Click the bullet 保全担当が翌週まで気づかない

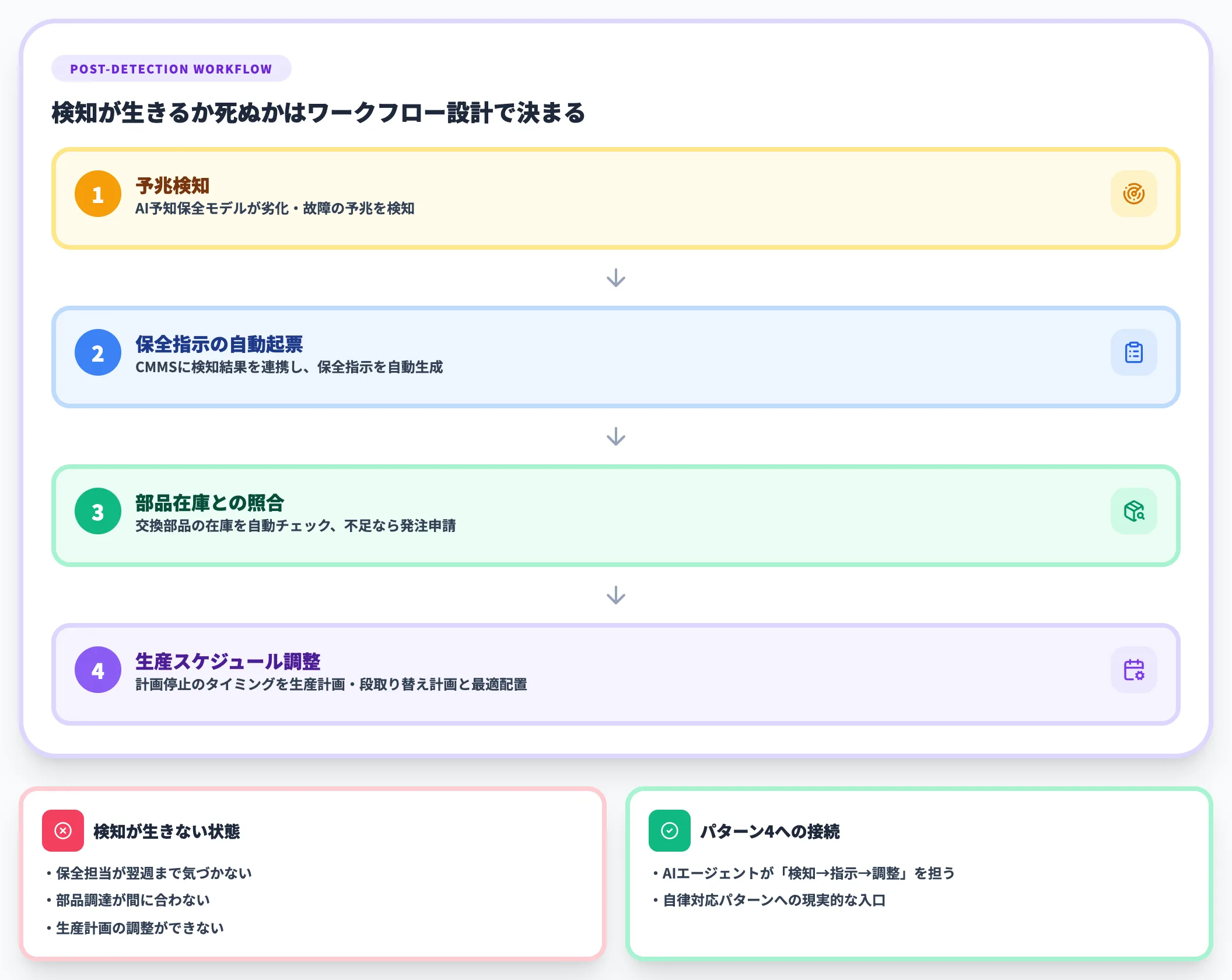coord(149,873)
